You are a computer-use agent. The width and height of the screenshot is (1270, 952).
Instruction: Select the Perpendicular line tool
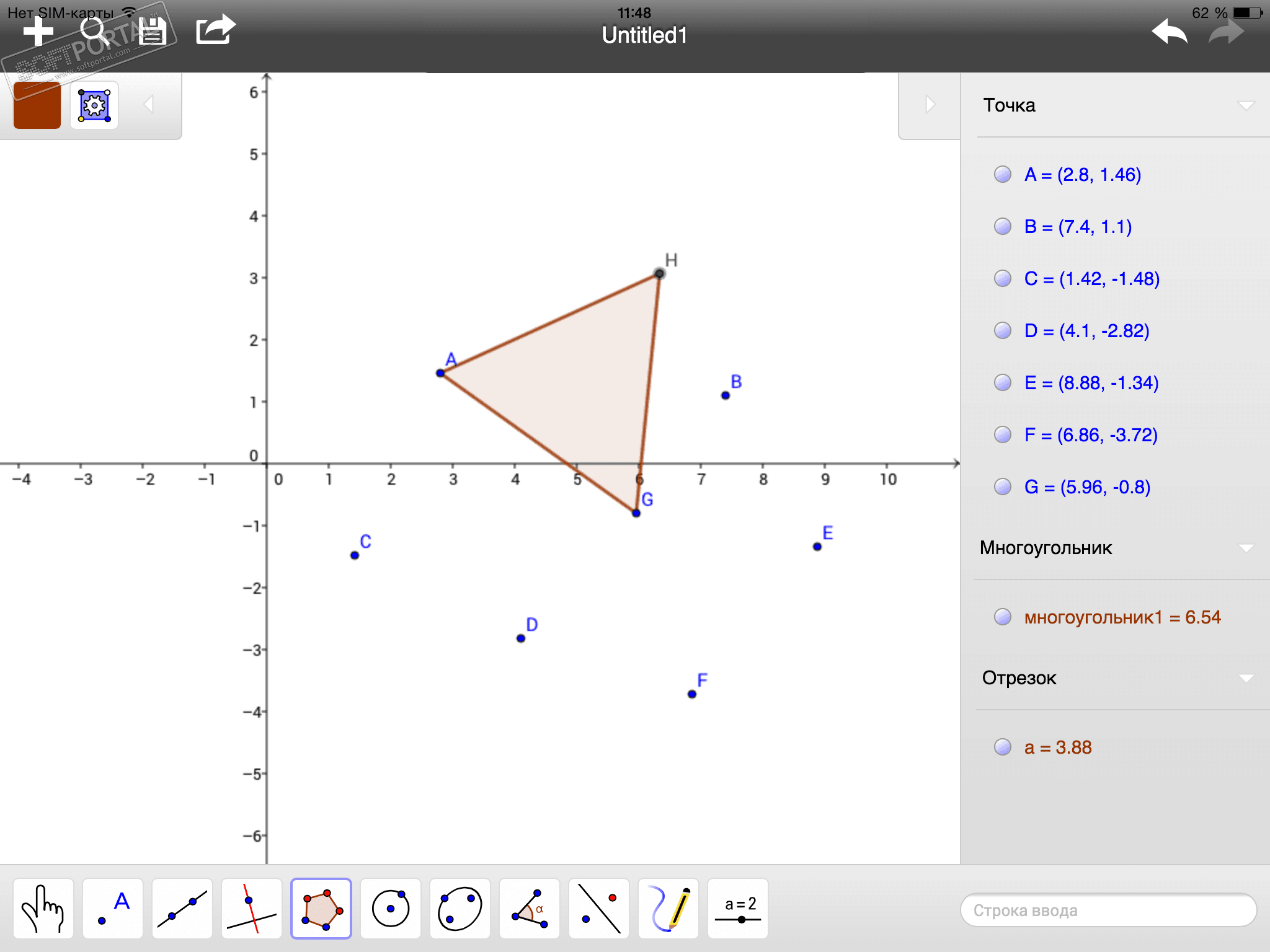[x=252, y=909]
